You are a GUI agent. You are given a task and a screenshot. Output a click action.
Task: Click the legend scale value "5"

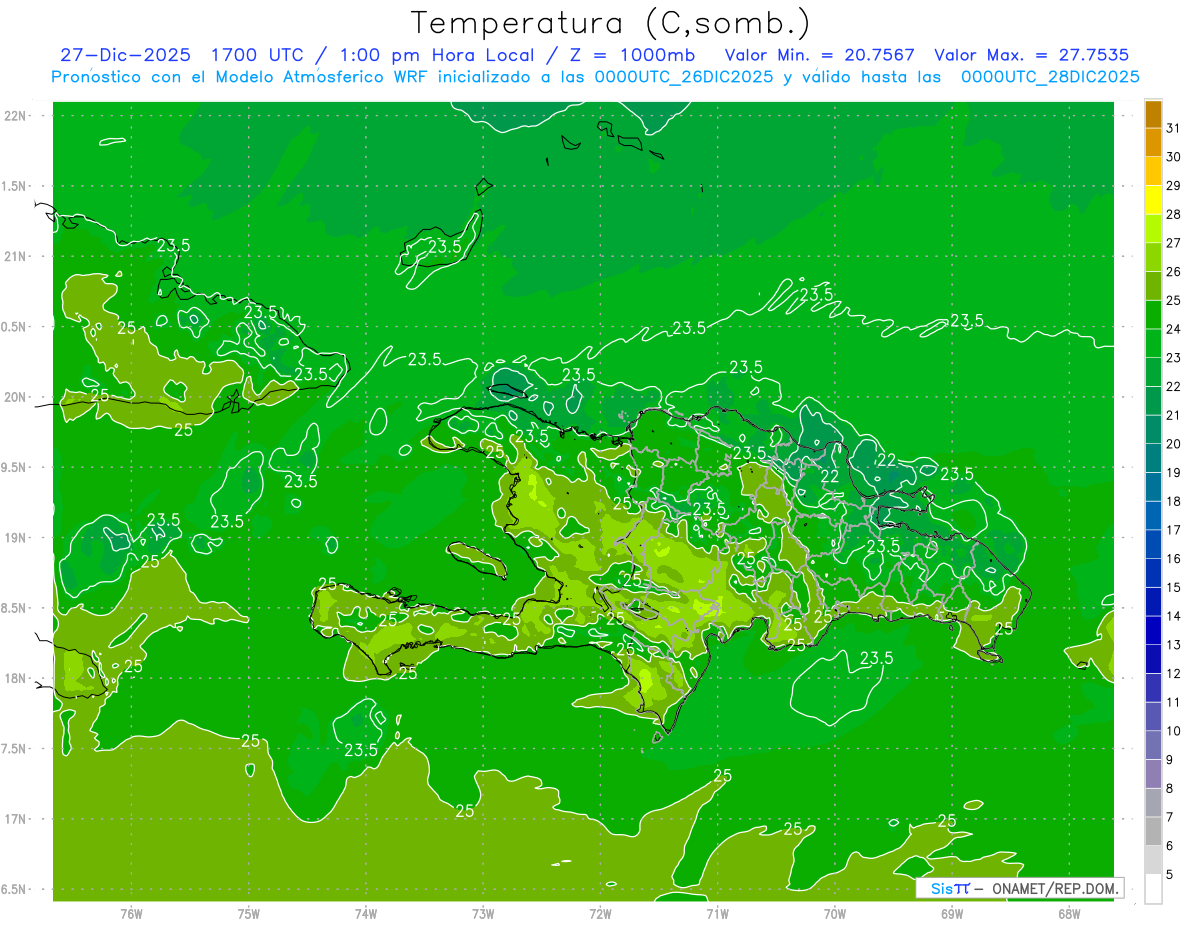click(1170, 875)
